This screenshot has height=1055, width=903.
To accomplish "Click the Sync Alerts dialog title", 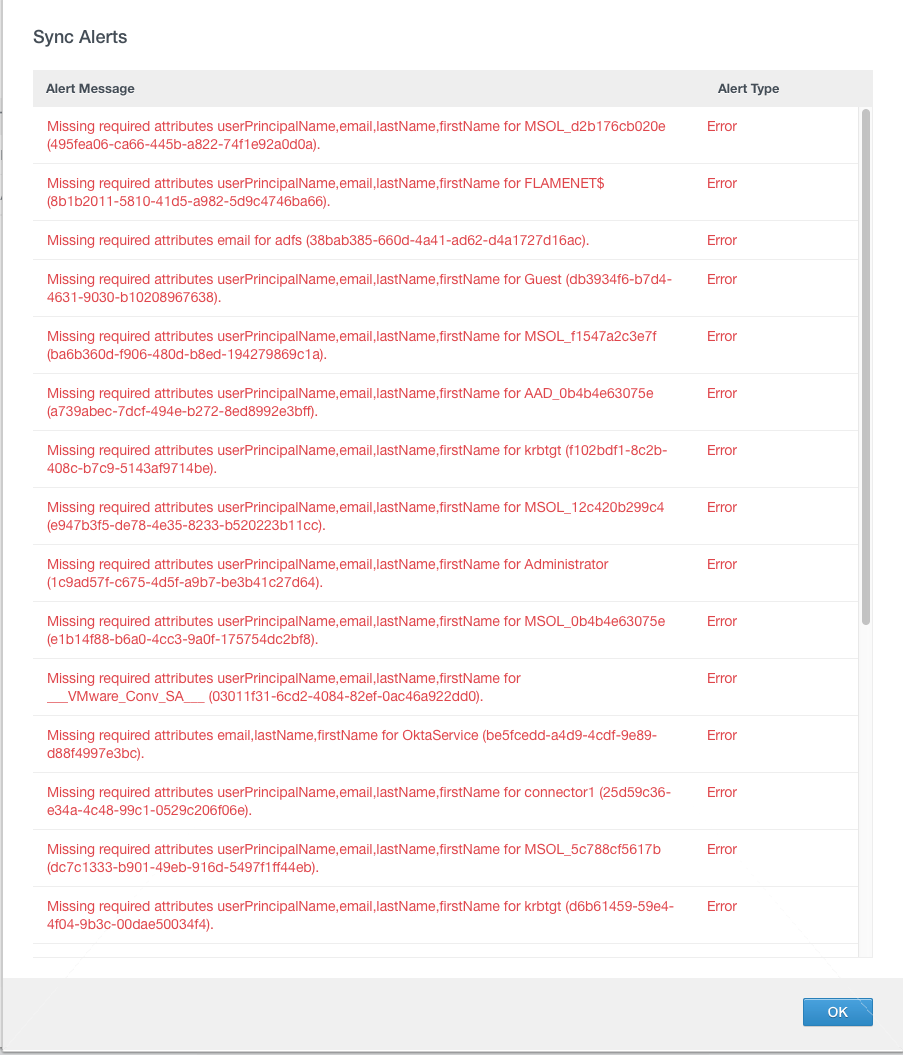I will pos(80,37).
